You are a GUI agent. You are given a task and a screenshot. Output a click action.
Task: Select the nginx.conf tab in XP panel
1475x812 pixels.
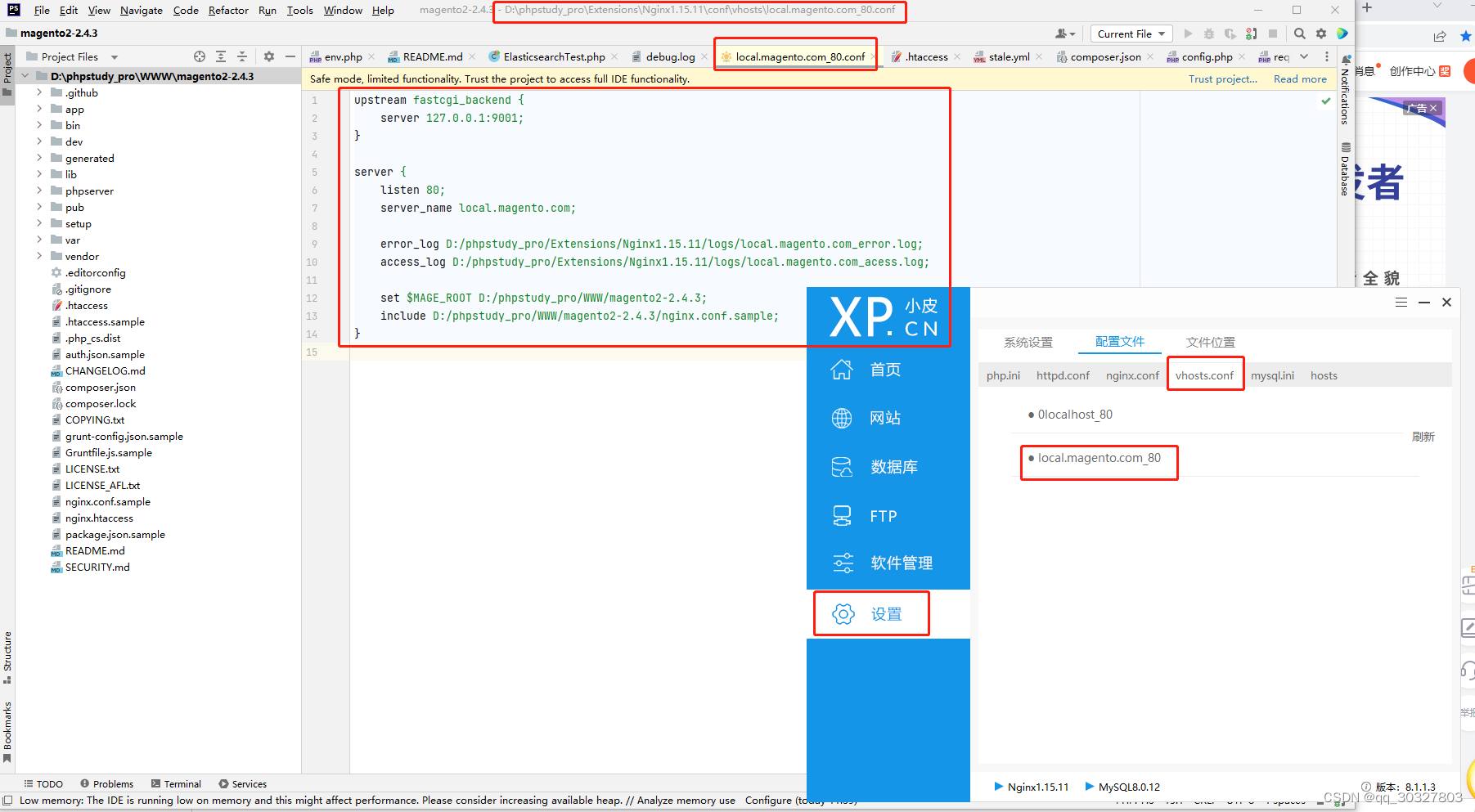[1132, 375]
